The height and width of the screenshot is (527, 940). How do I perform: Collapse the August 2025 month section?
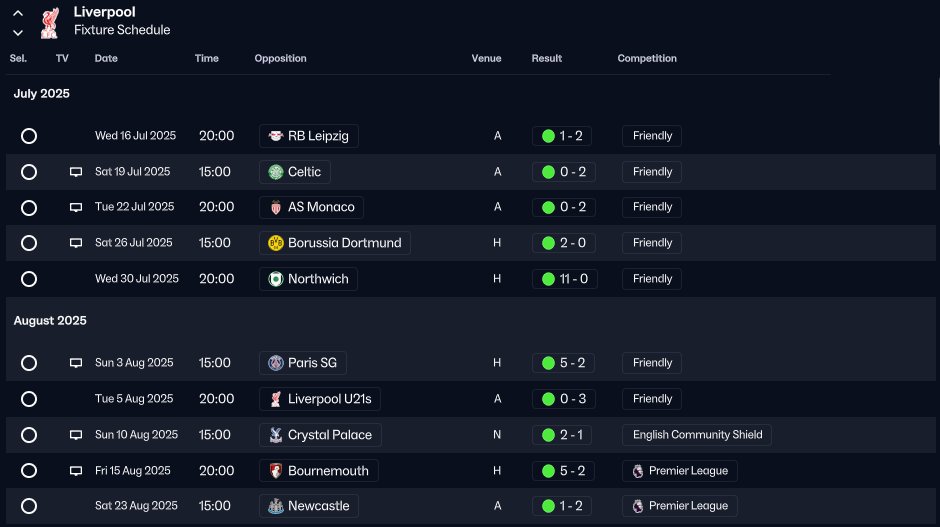coord(50,321)
